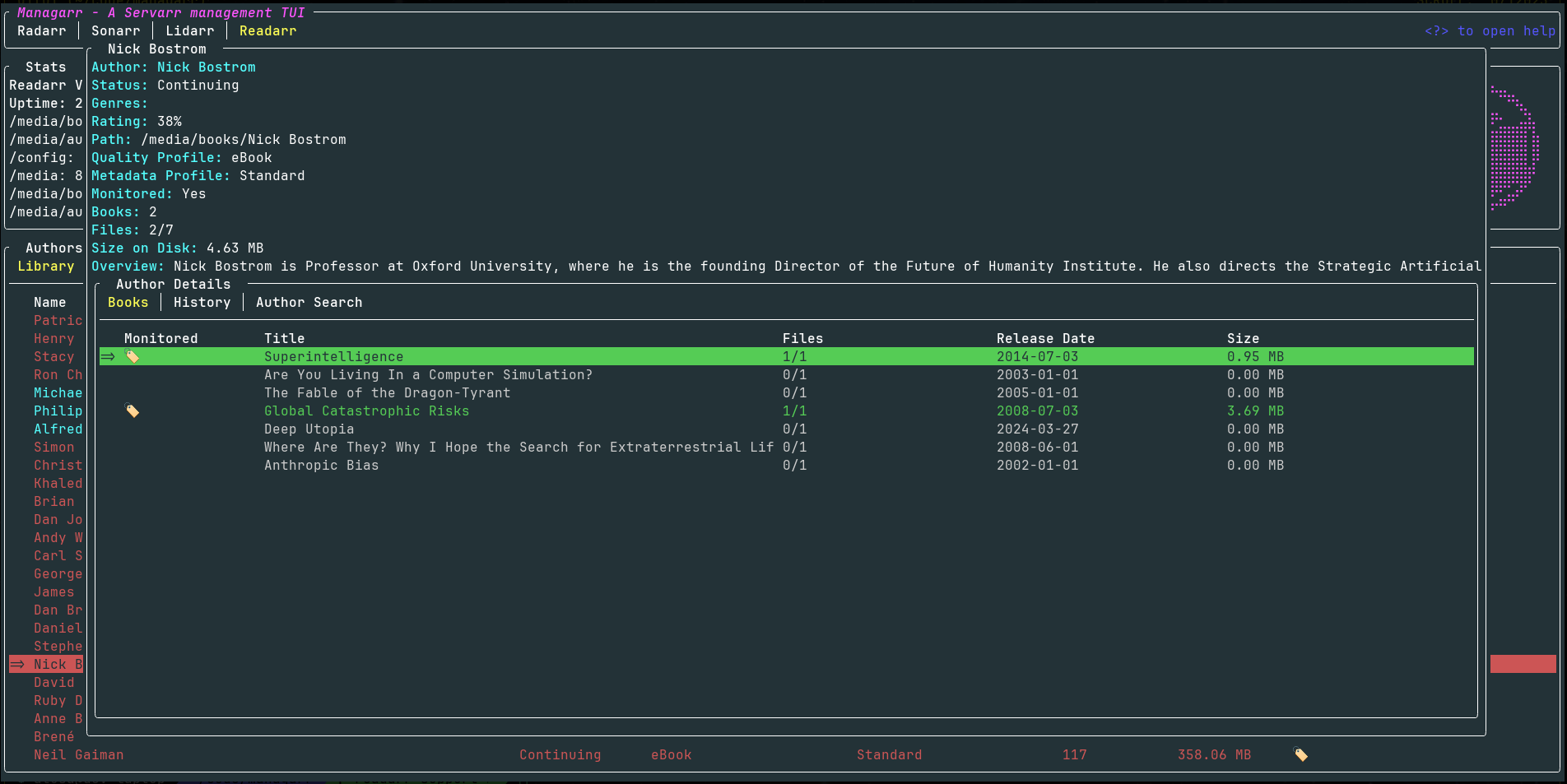
Task: Click the red bar in the right panel
Action: coord(1523,664)
